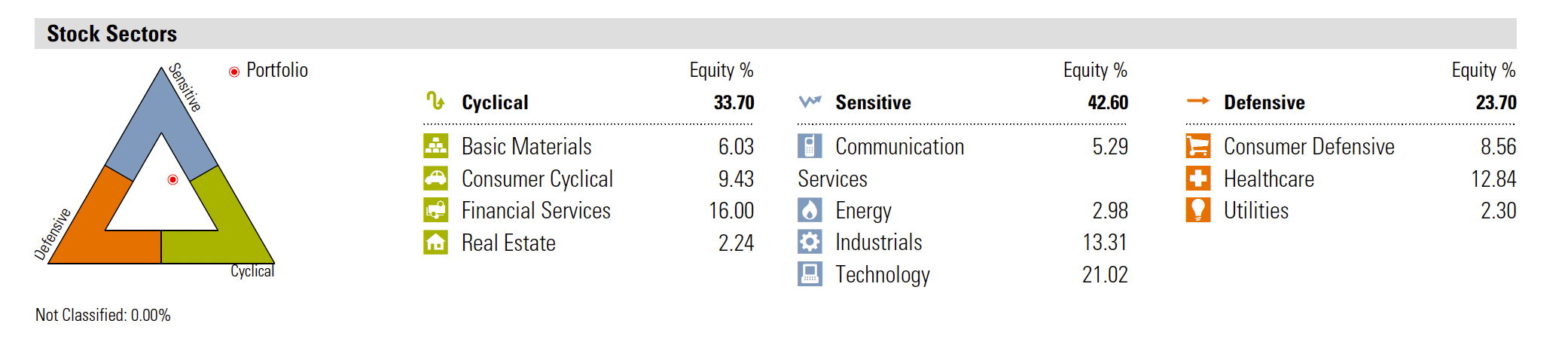The height and width of the screenshot is (351, 1568).
Task: Click the Consumer Cyclical car icon
Action: (435, 179)
